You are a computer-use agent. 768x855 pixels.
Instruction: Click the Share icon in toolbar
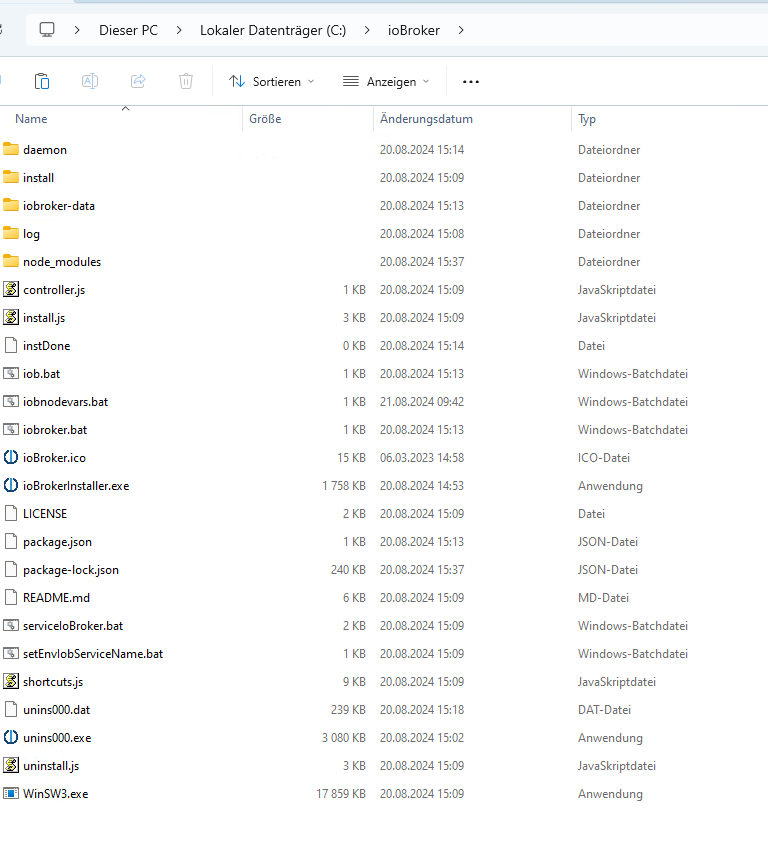pyautogui.click(x=138, y=81)
